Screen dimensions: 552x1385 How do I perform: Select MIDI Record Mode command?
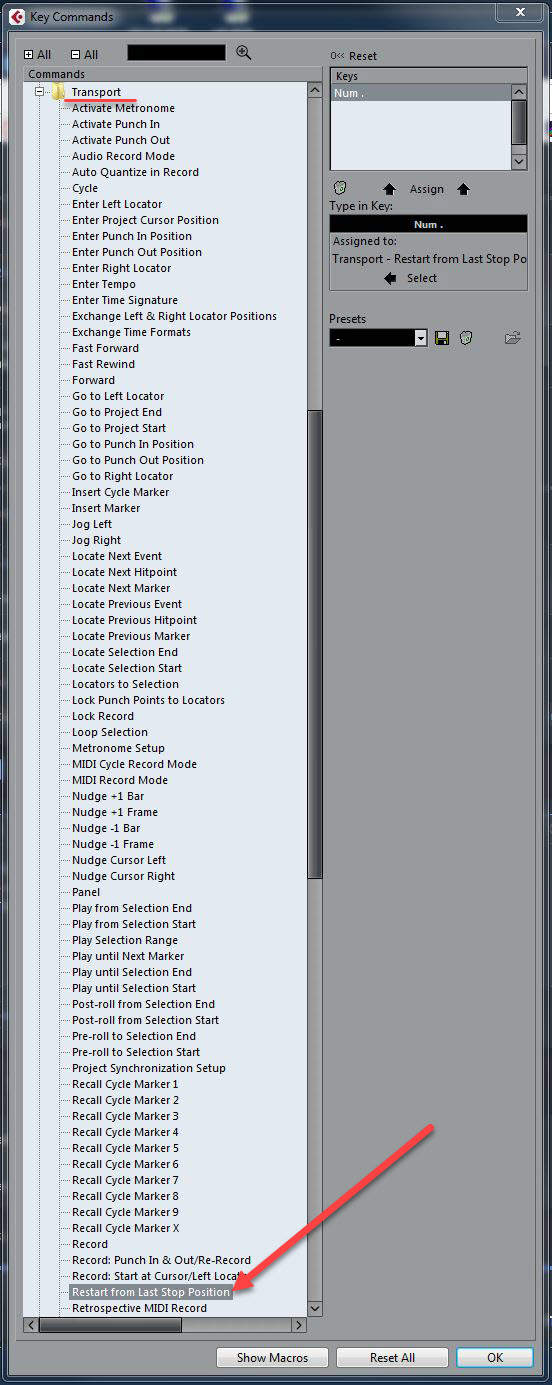point(120,780)
